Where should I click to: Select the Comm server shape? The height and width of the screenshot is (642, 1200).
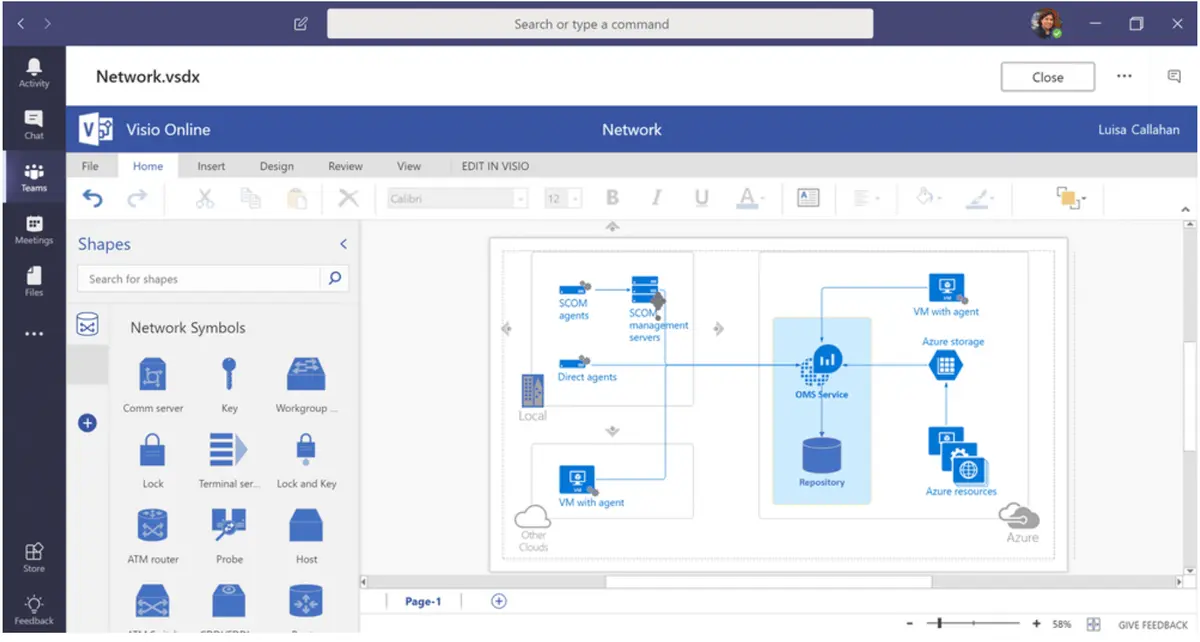tap(153, 384)
